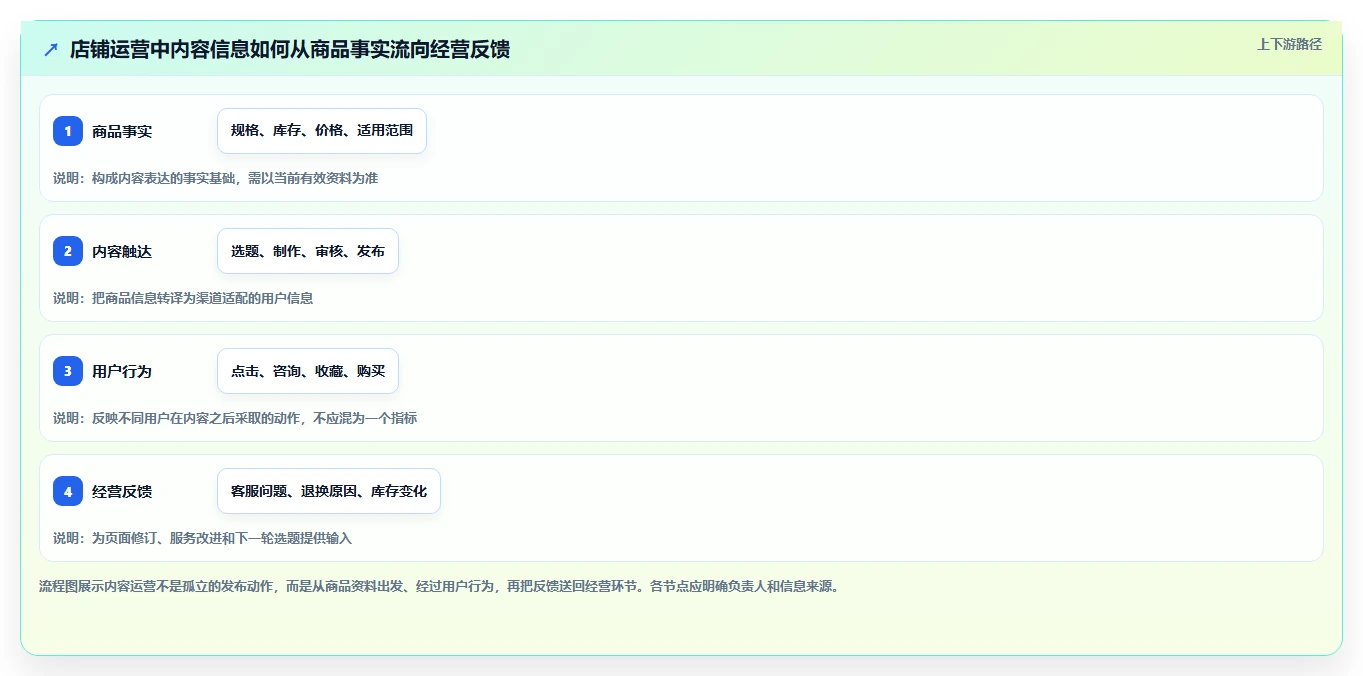Click the footer paragraph starting 流程图展示内容运营

[x=441, y=586]
